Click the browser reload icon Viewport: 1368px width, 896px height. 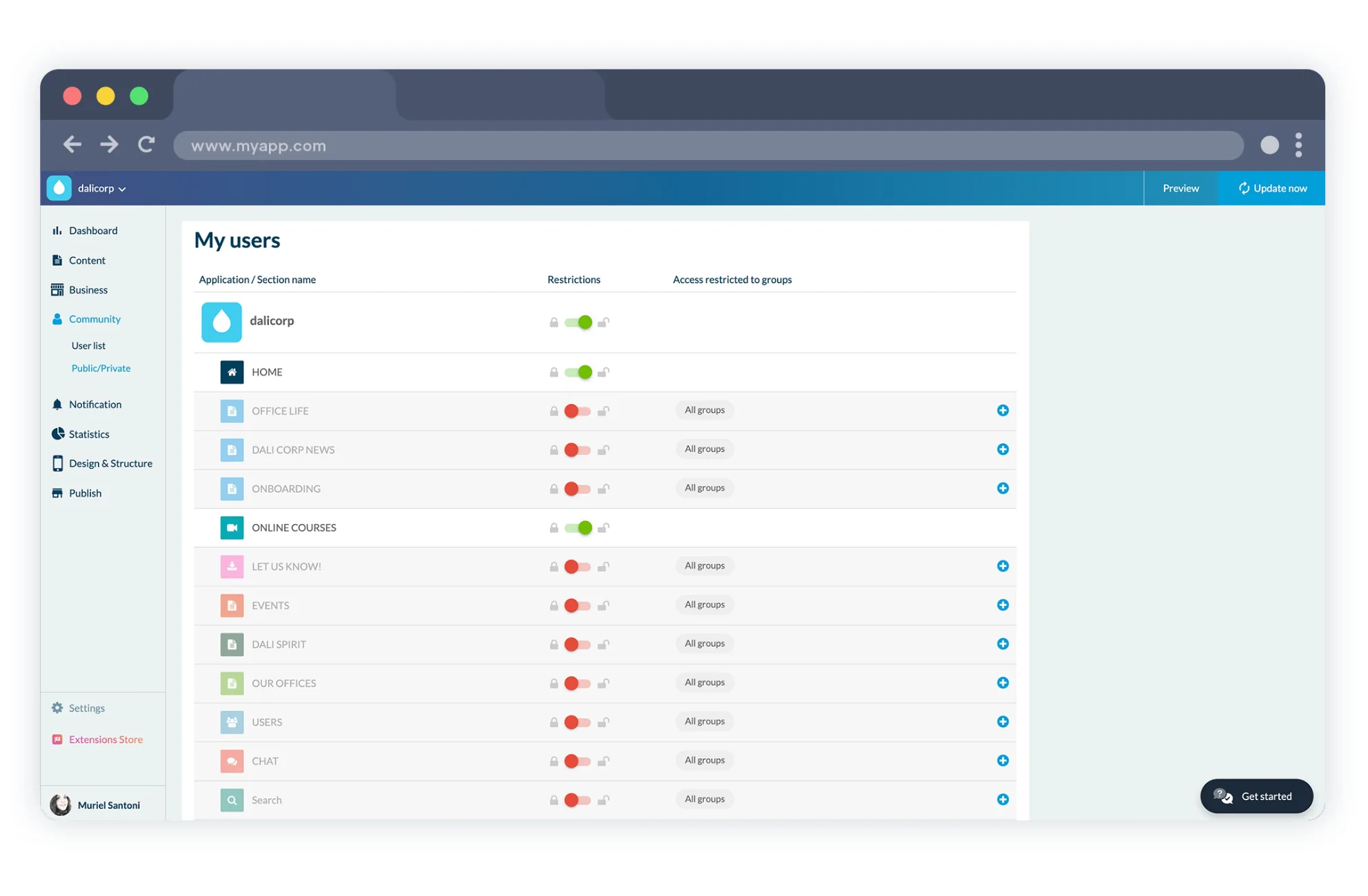coord(146,145)
